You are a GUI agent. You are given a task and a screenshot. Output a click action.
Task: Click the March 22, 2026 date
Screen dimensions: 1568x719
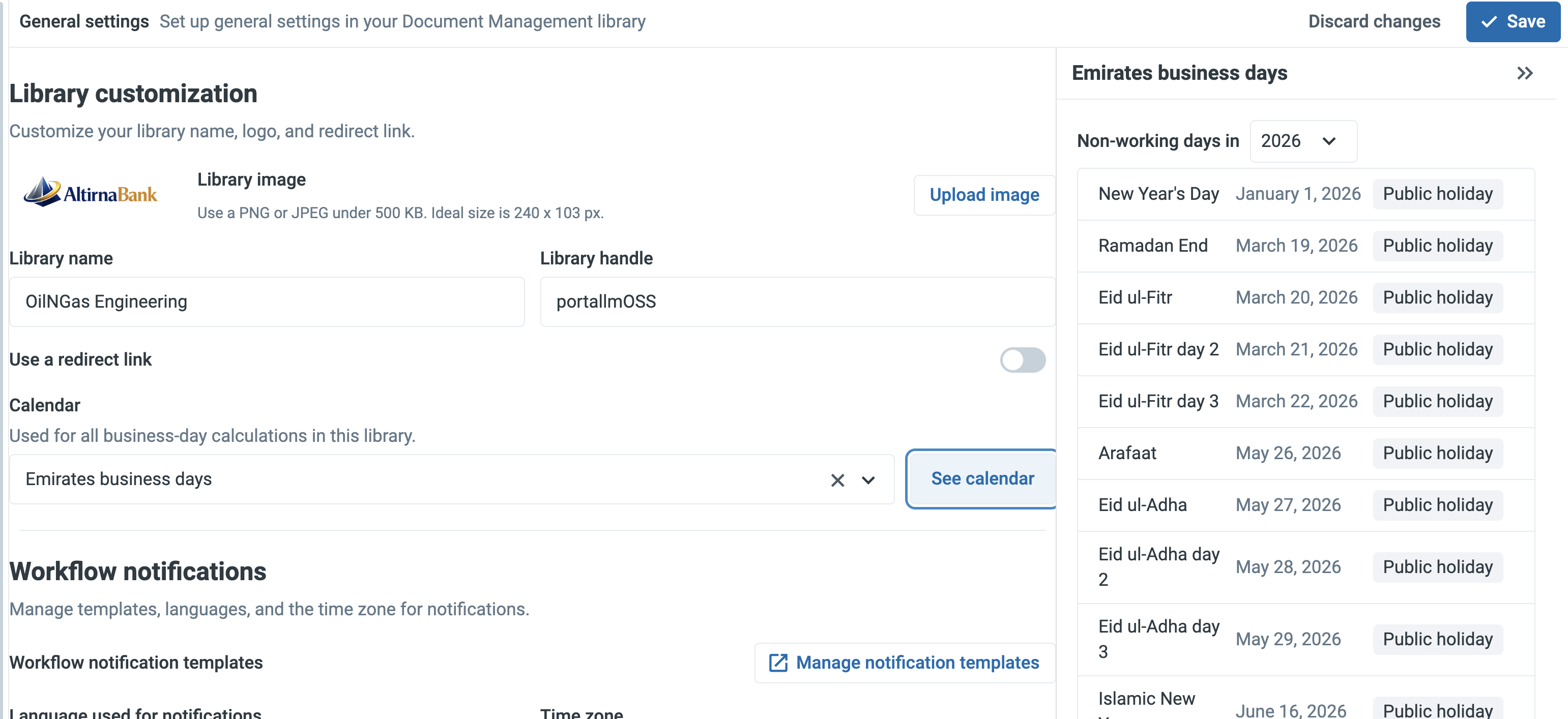point(1296,401)
